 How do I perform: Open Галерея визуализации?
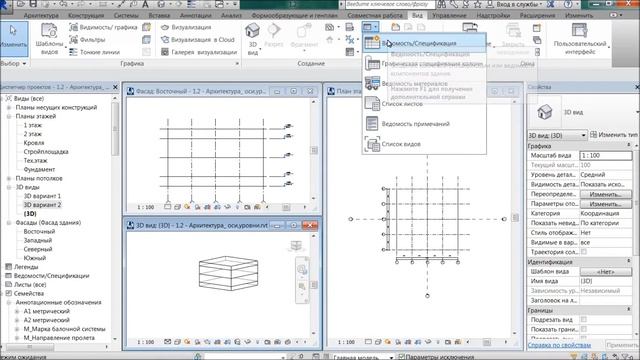click(x=199, y=52)
